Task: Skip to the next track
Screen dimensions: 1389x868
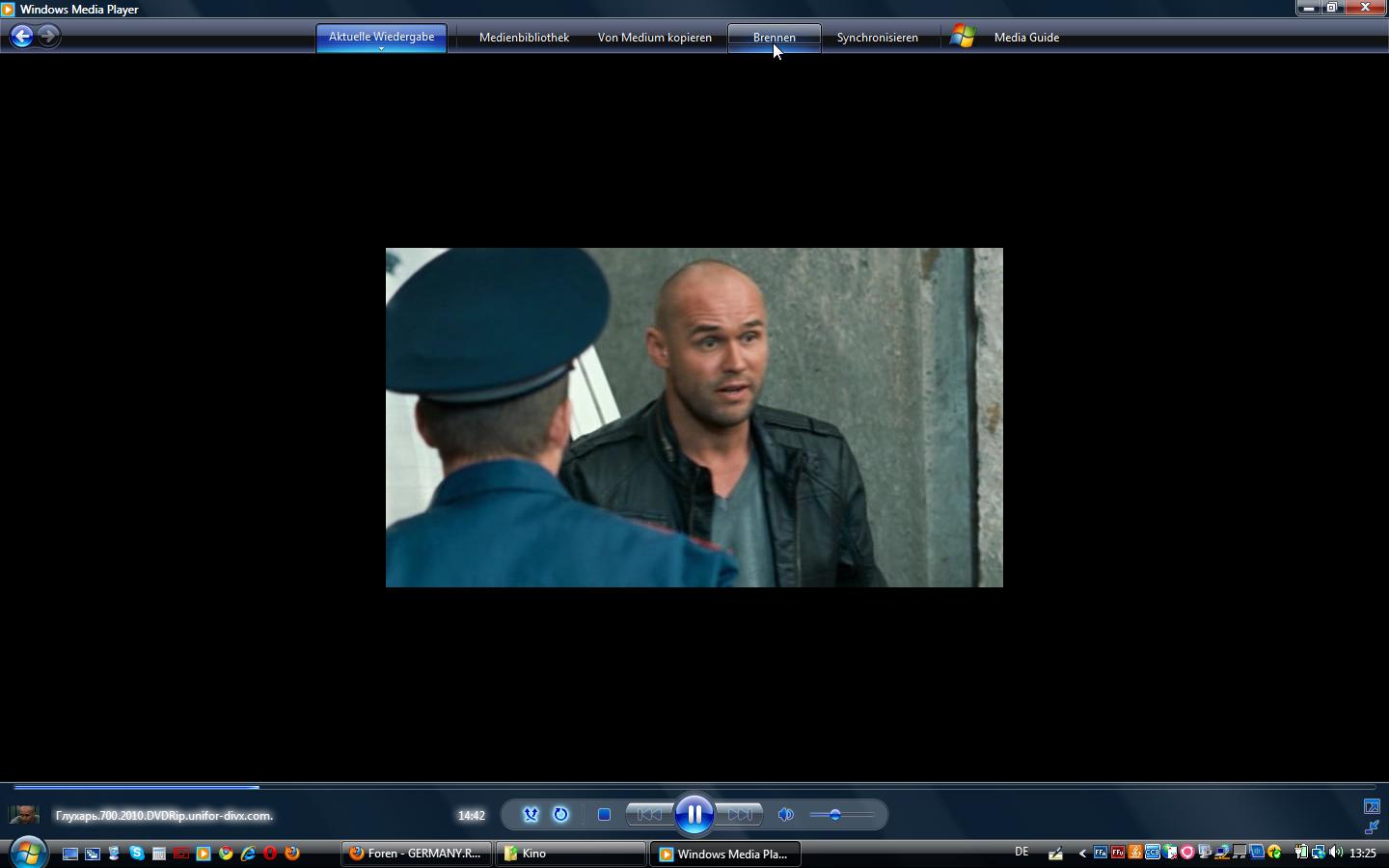Action: point(740,815)
